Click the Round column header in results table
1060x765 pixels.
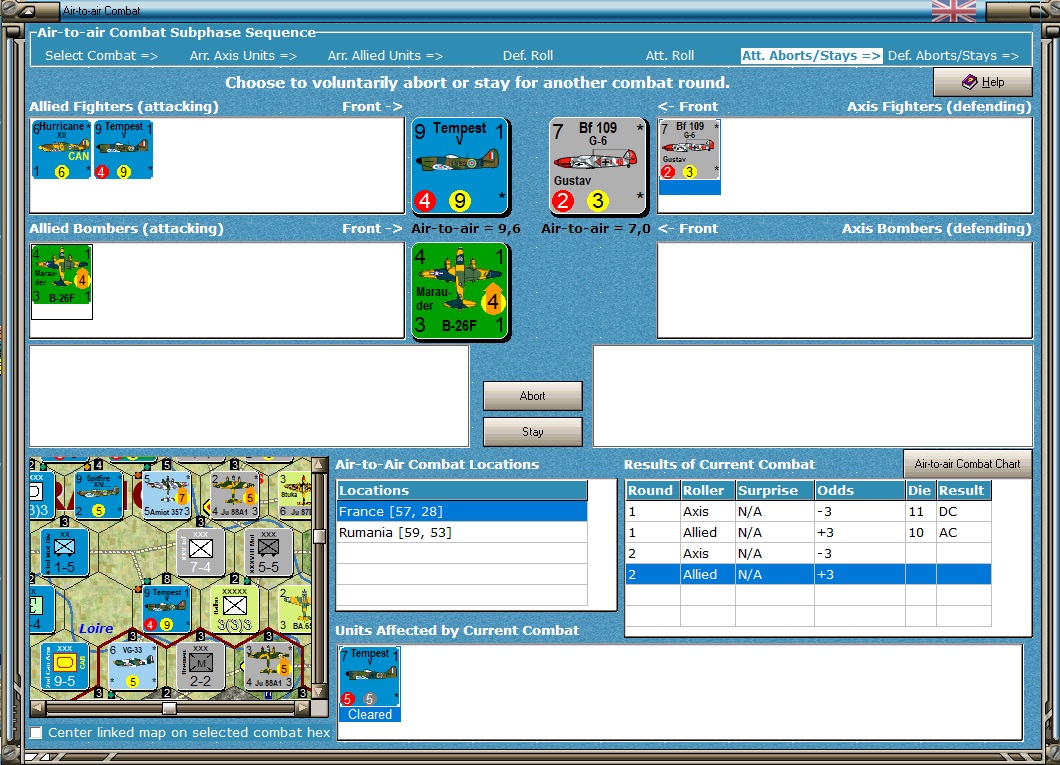point(652,491)
